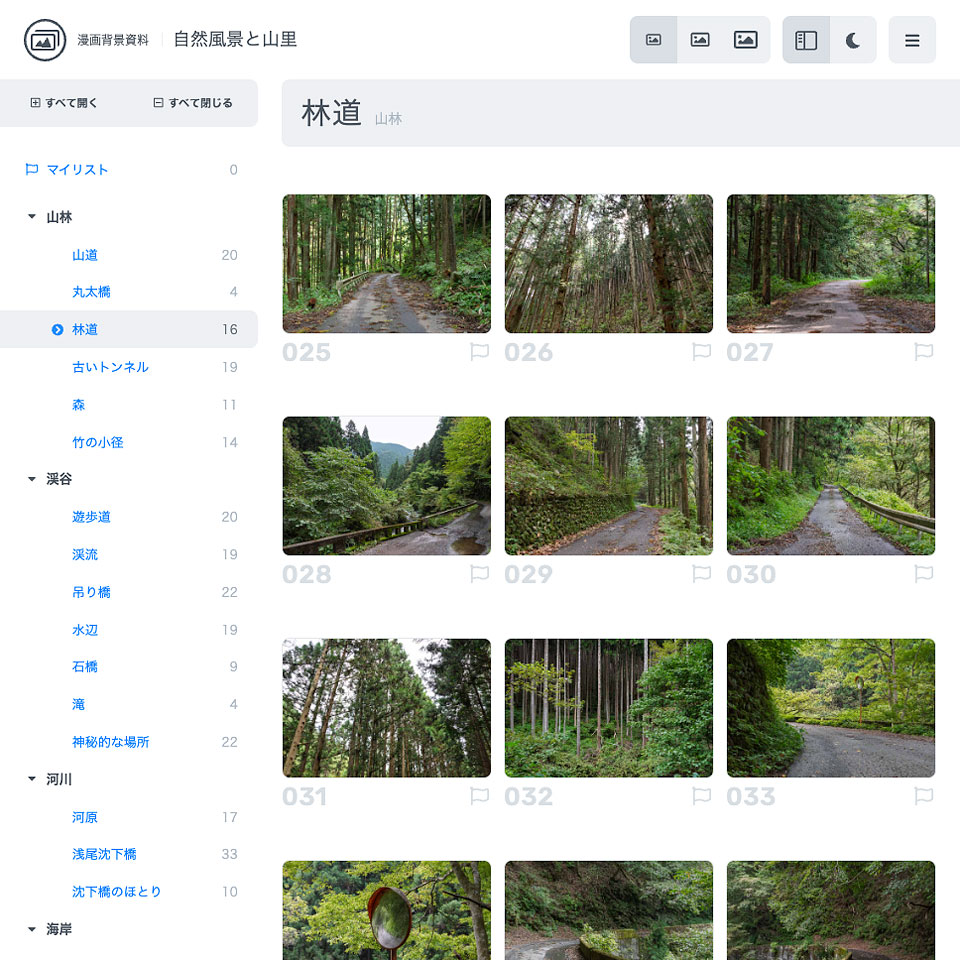960x960 pixels.
Task: Expand the 海岸 category
Action: tap(31, 928)
